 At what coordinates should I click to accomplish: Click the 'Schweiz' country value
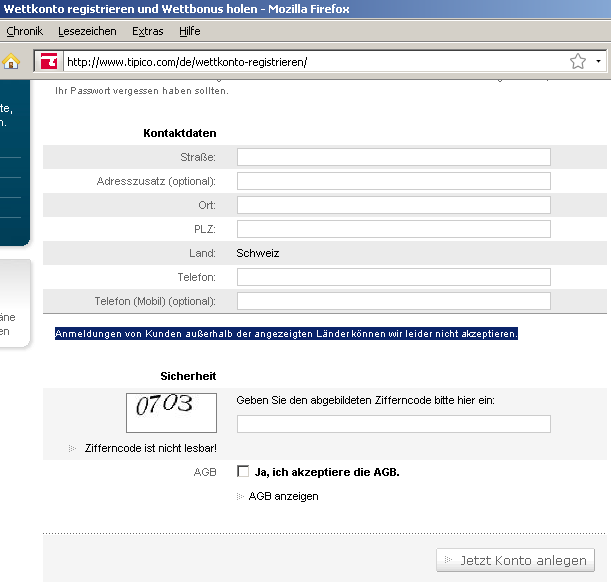[258, 253]
